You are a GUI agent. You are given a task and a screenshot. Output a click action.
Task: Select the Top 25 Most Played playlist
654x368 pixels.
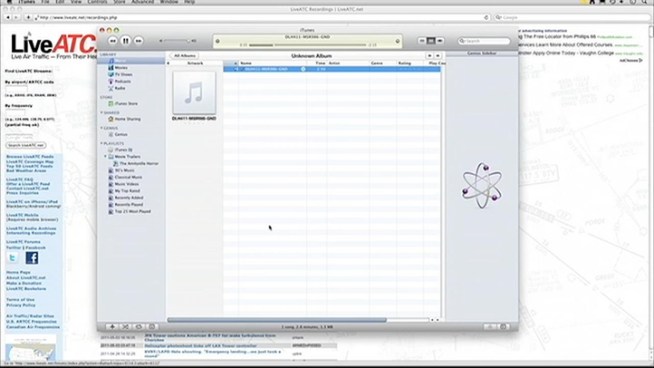pos(132,212)
